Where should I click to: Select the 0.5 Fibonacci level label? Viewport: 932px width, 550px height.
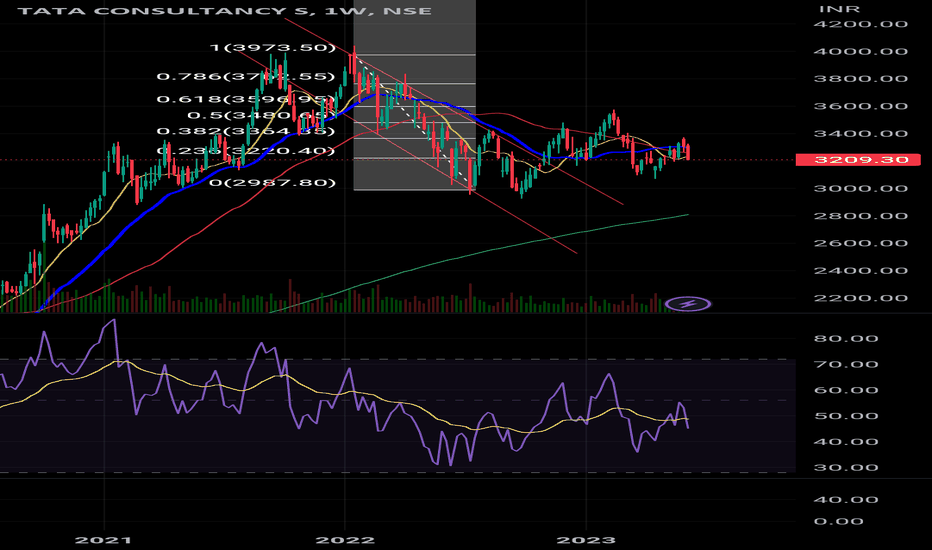coord(261,115)
